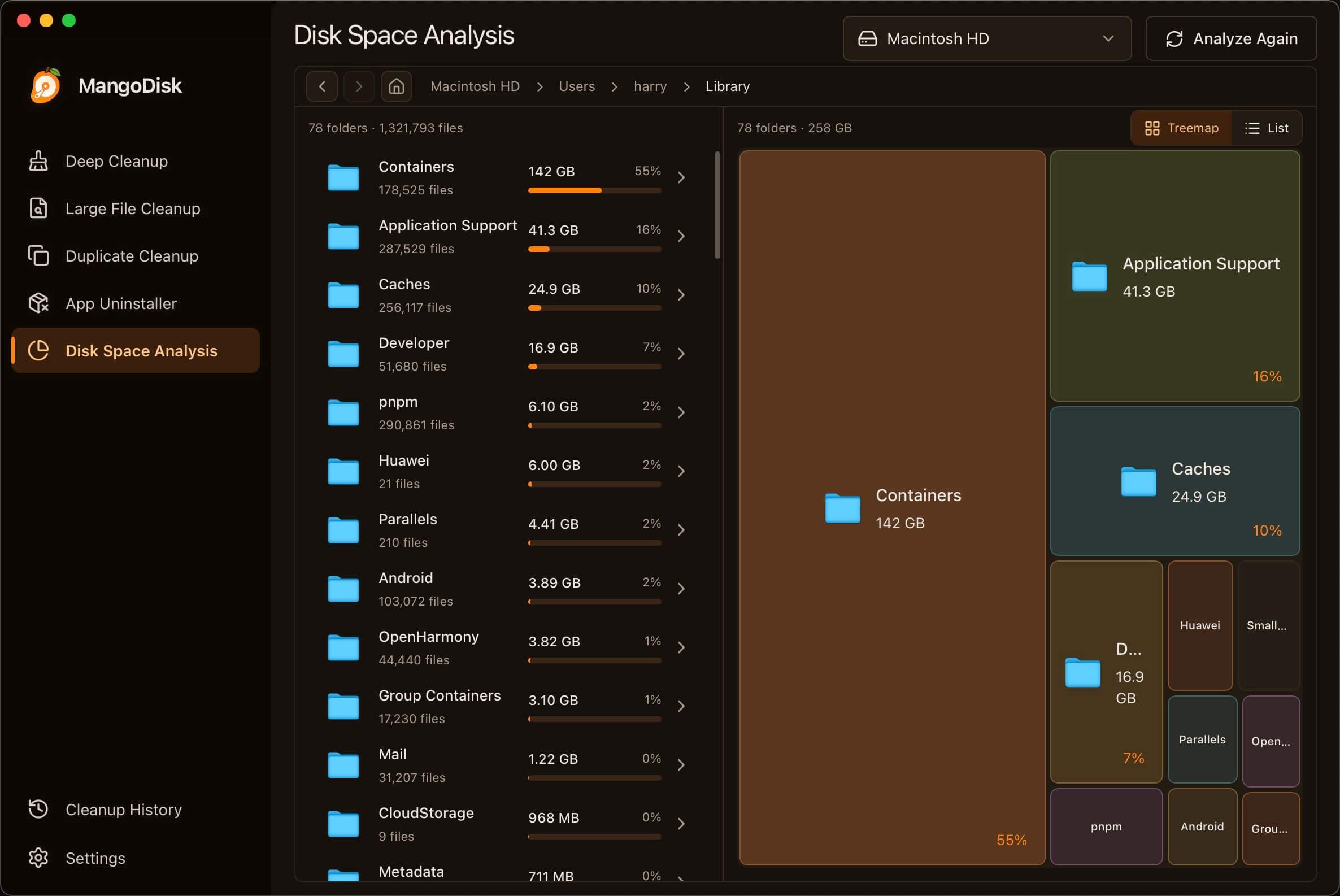Click the folder list scrollbar
This screenshot has height=896, width=1340.
(717, 205)
